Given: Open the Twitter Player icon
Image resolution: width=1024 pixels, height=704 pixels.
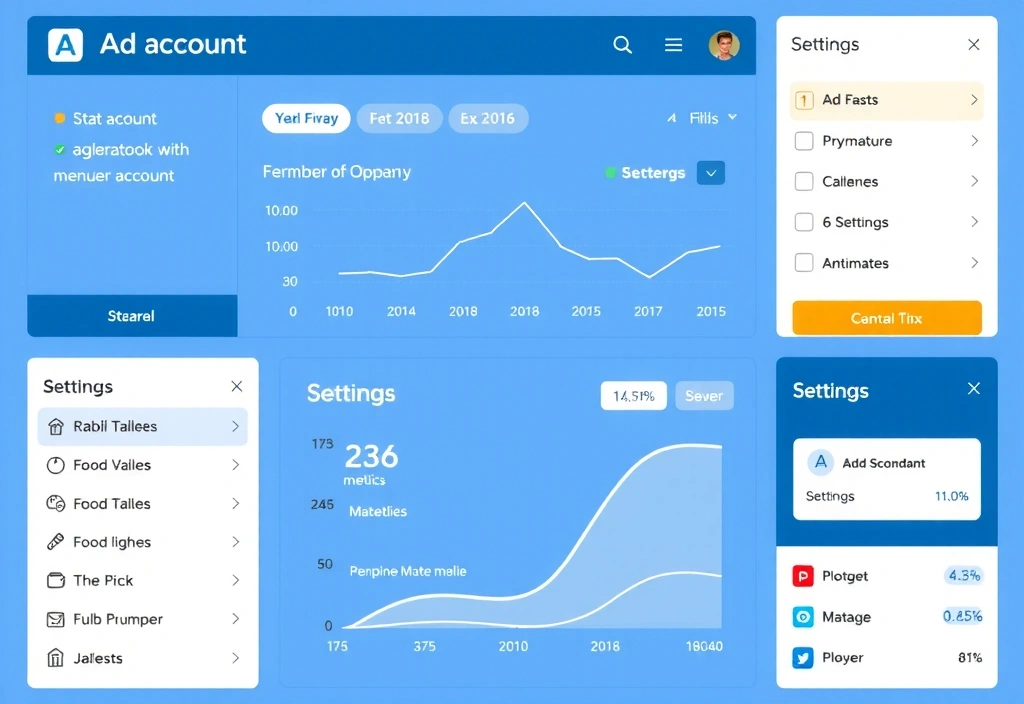Looking at the screenshot, I should pyautogui.click(x=804, y=658).
